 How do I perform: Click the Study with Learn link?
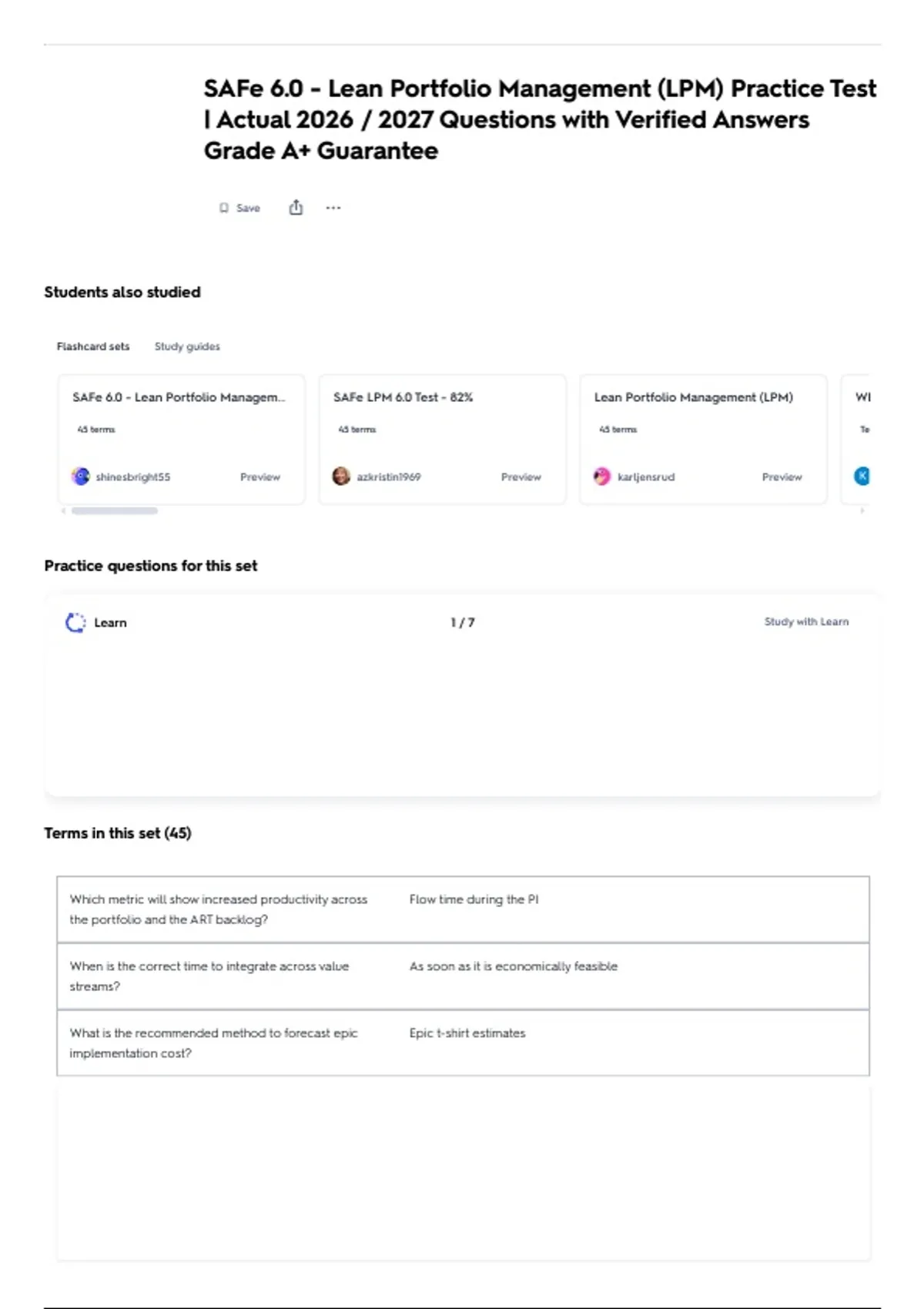pos(806,621)
